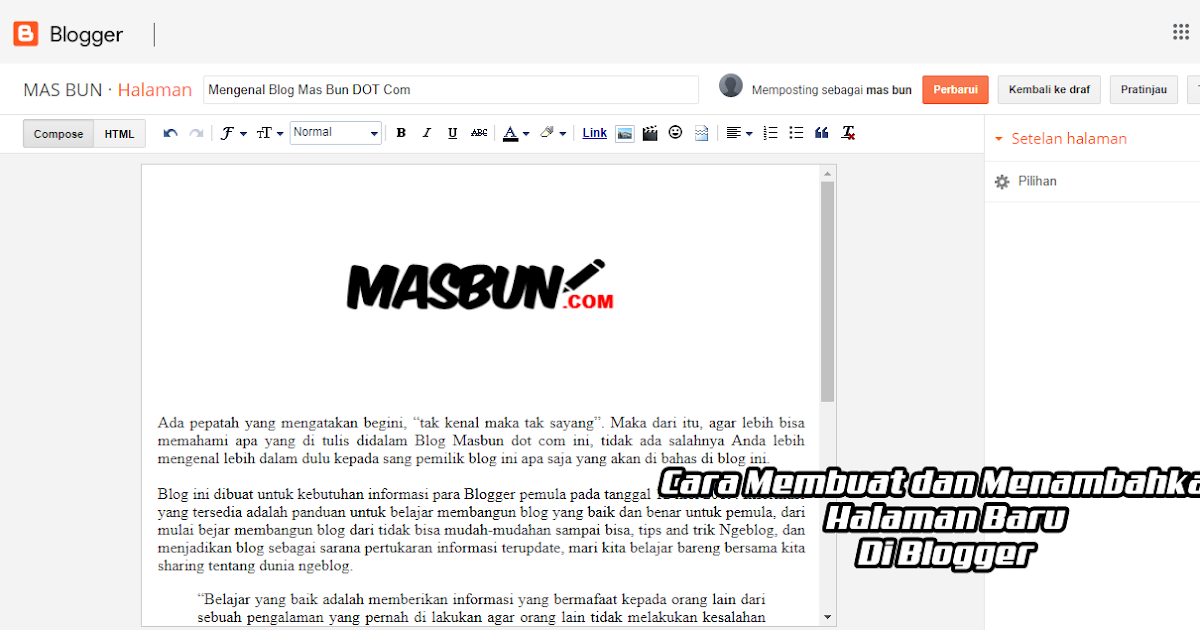Insert a video using the clapperboard icon
The height and width of the screenshot is (630, 1200).
pyautogui.click(x=650, y=132)
